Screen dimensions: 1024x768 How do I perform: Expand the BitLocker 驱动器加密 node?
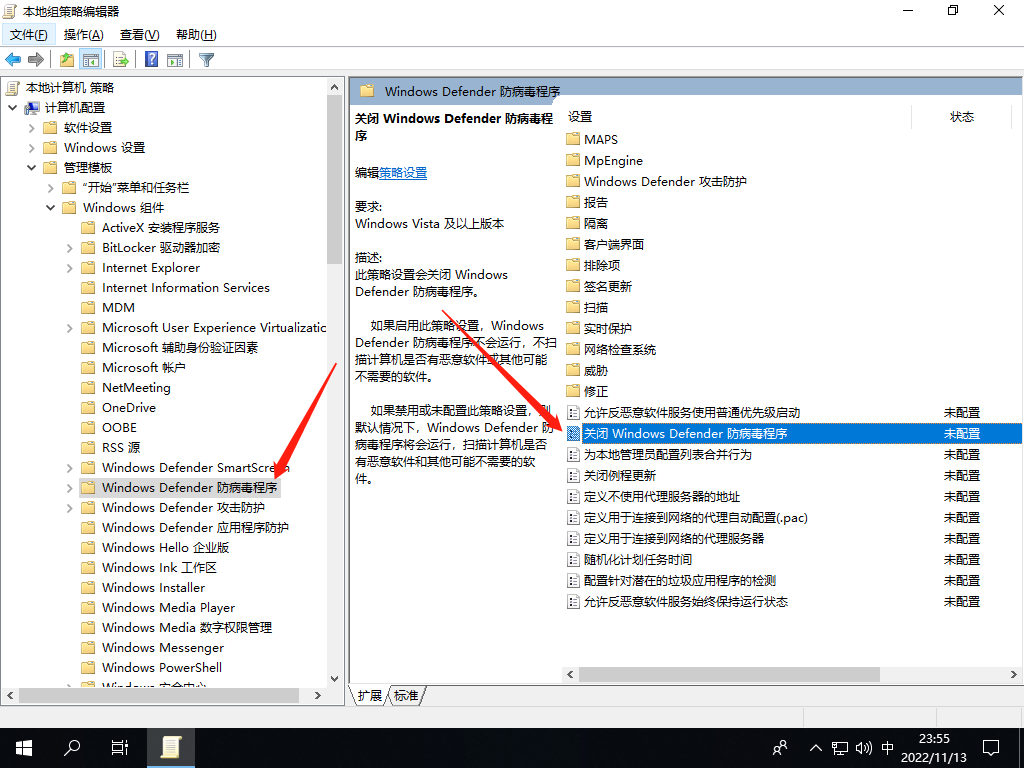(x=69, y=248)
